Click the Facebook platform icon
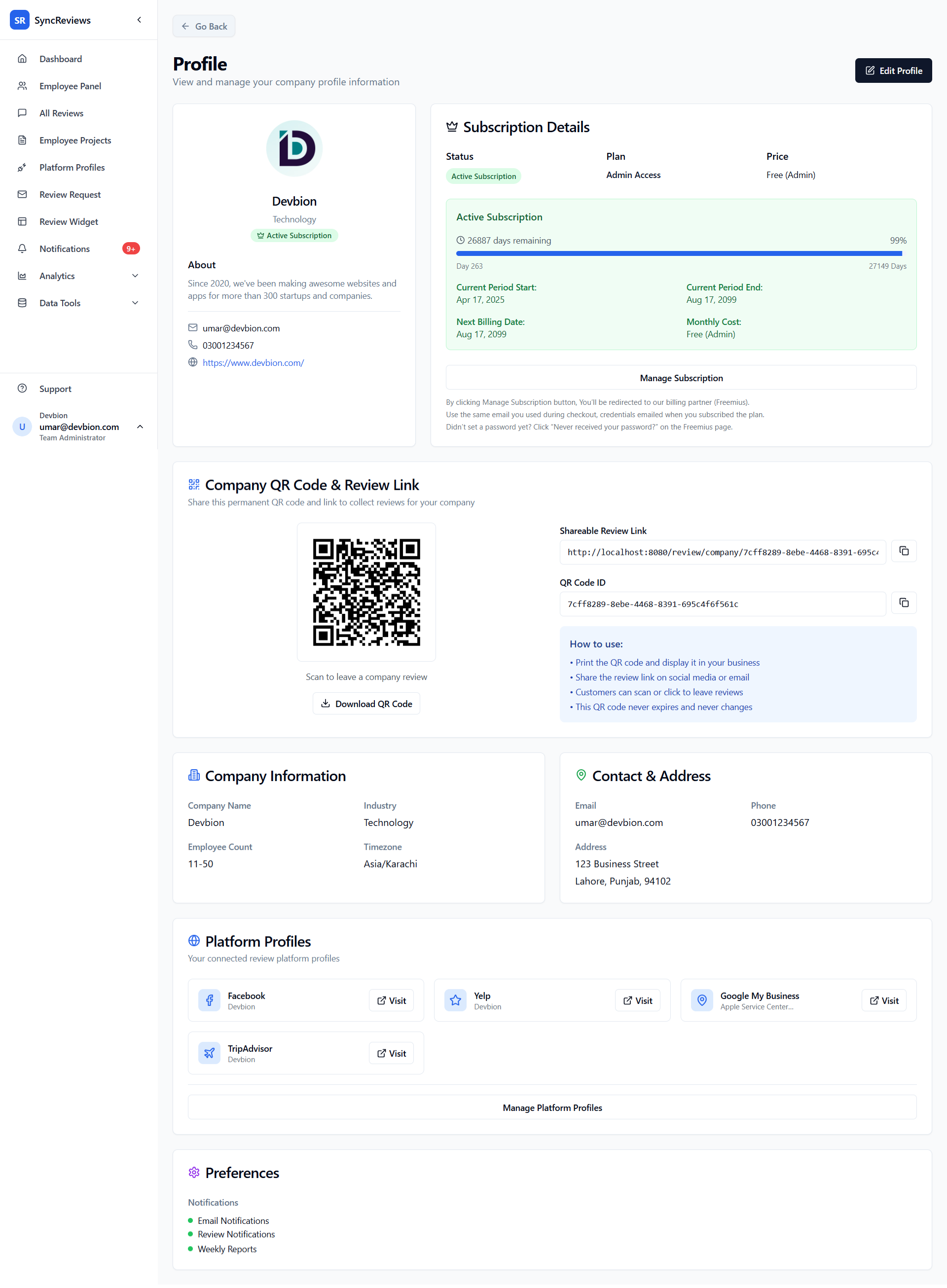Screen dimensions: 947x1288 [x=209, y=1000]
